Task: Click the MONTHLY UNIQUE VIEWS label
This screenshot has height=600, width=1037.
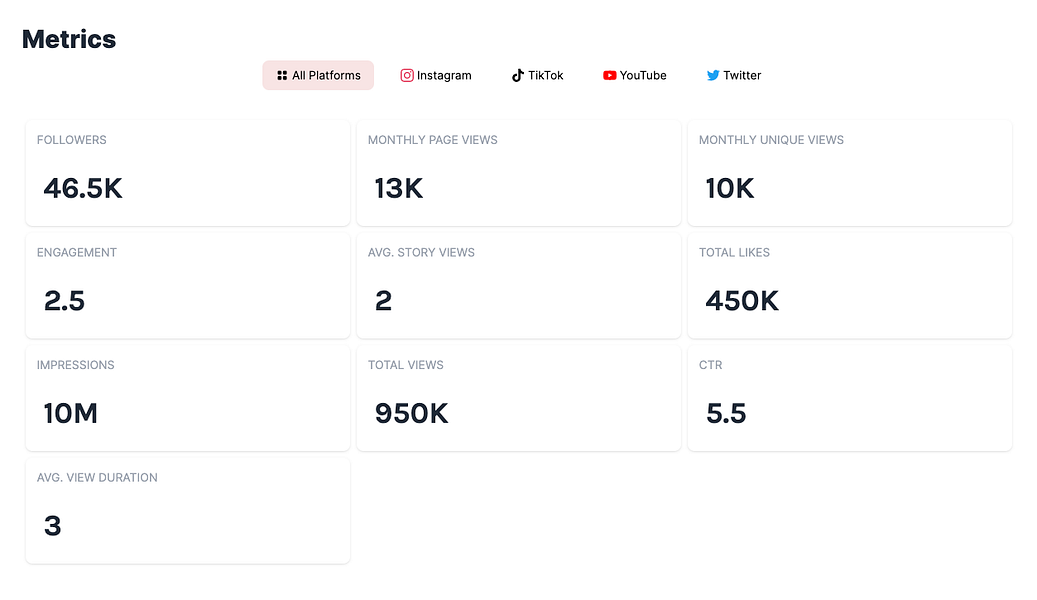Action: coord(771,140)
